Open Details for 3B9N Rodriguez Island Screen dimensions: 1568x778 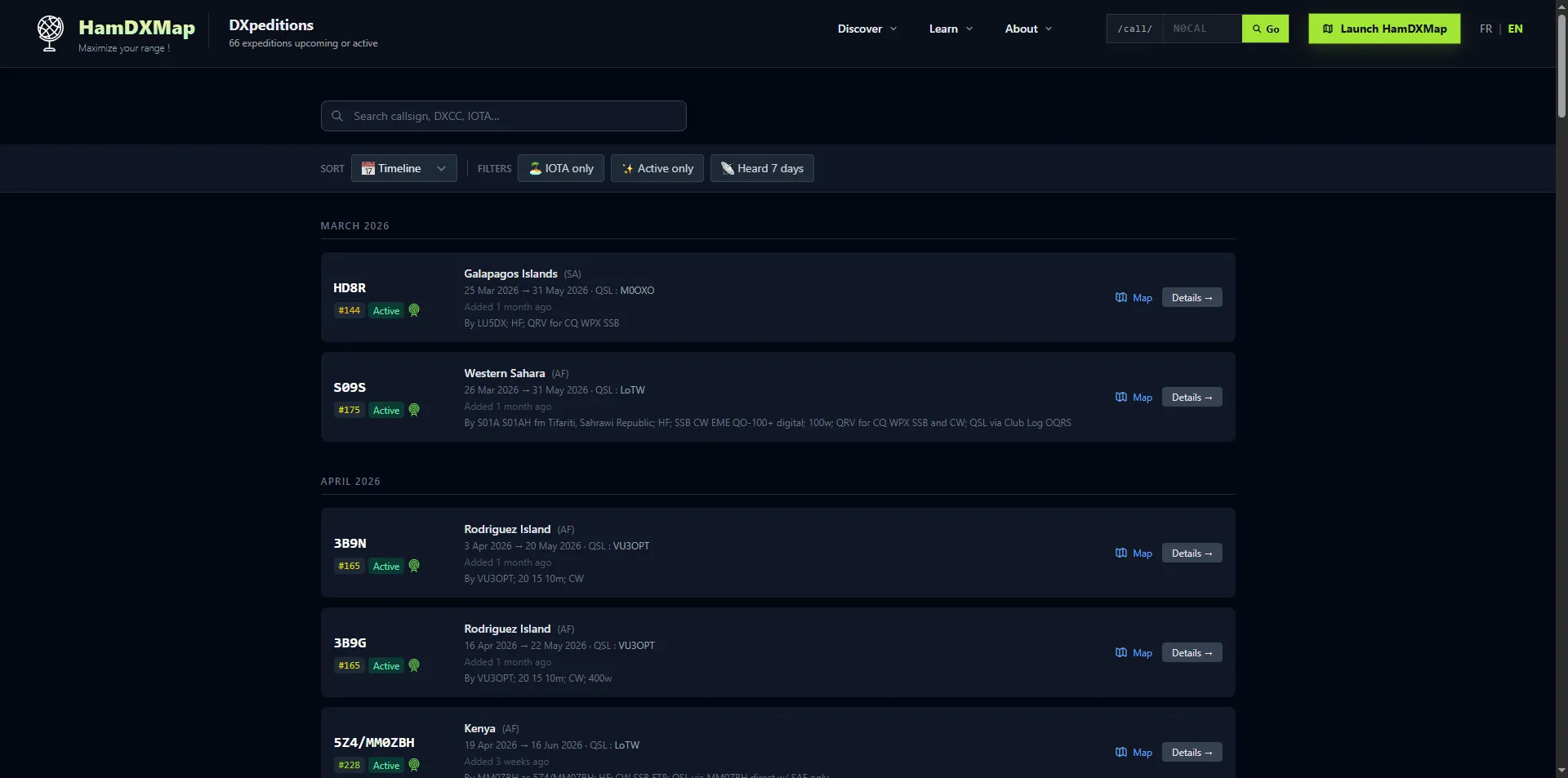[x=1192, y=553]
